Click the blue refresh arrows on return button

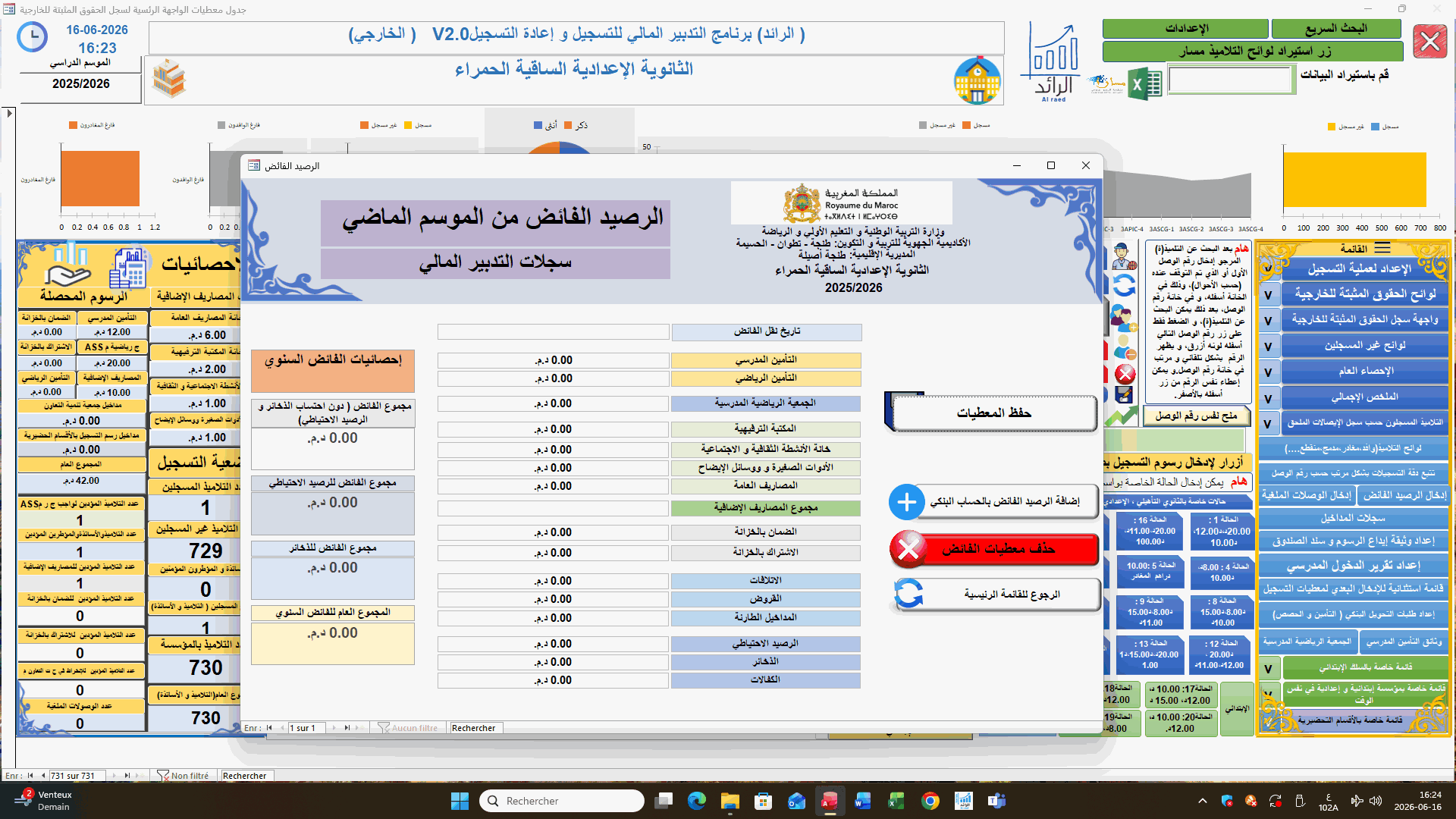pos(908,595)
